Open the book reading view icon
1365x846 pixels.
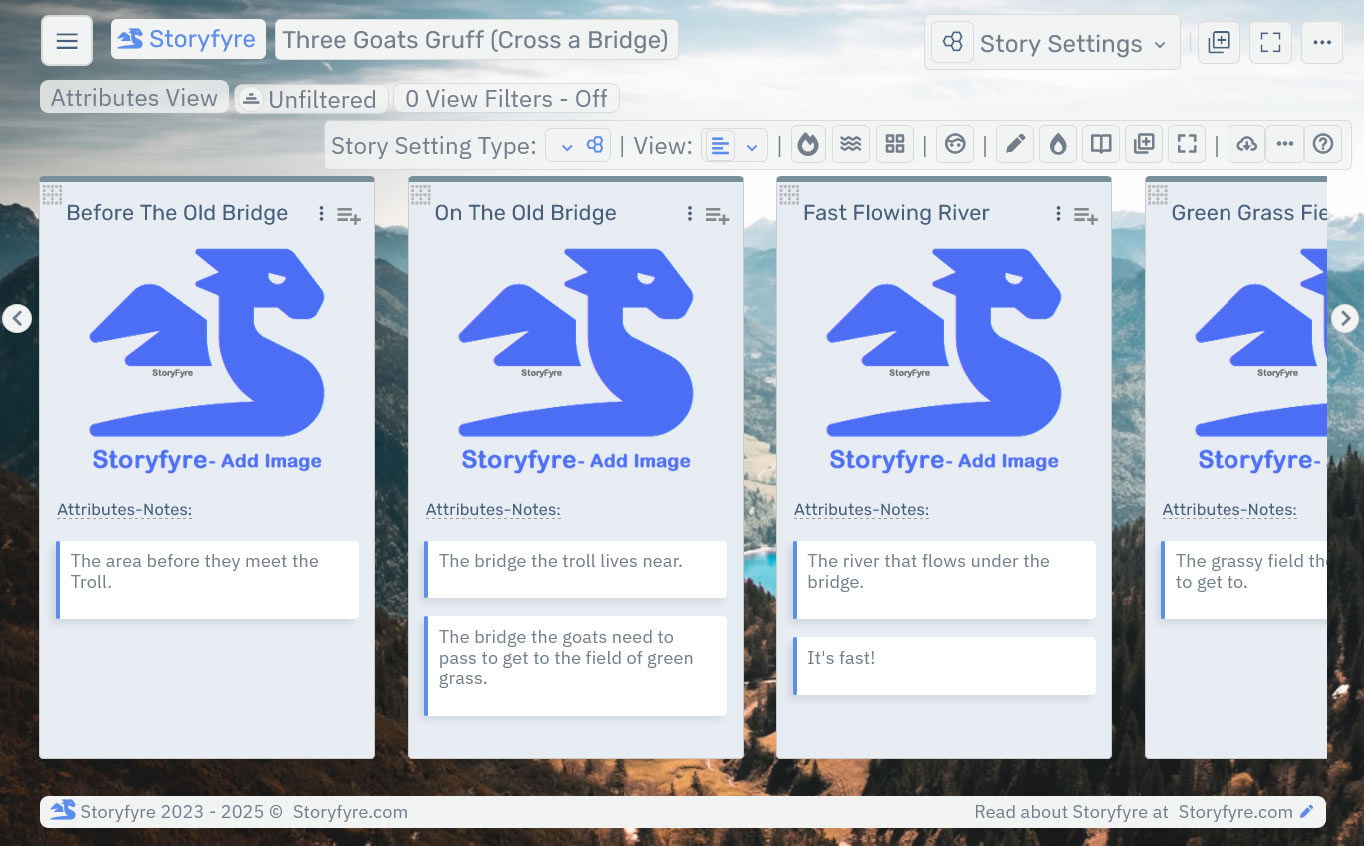point(1101,143)
